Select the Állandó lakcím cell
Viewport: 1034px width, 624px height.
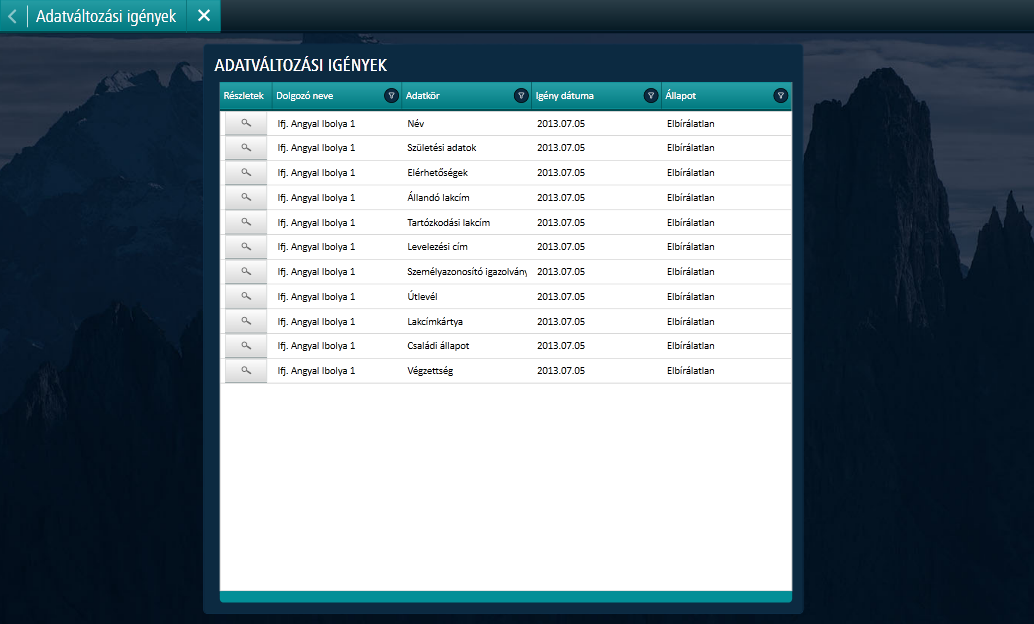439,197
